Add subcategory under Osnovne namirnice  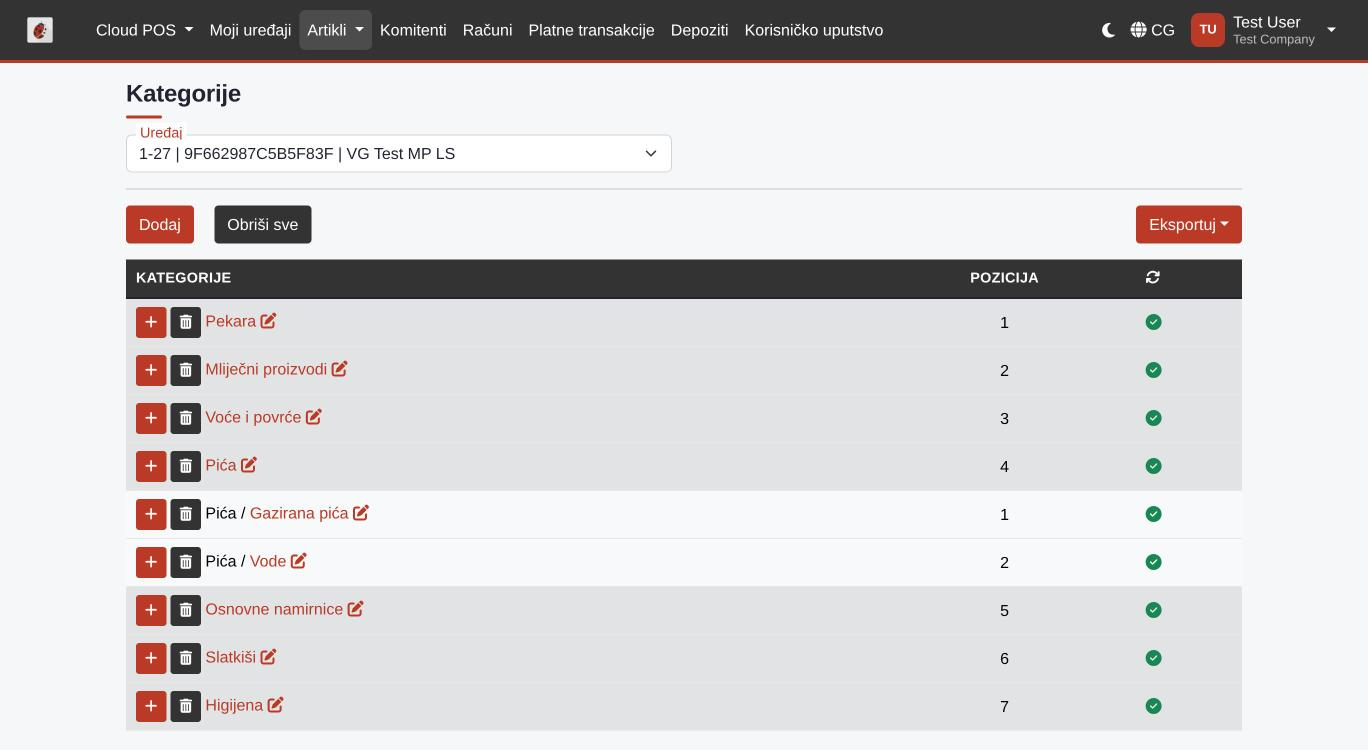click(x=151, y=610)
